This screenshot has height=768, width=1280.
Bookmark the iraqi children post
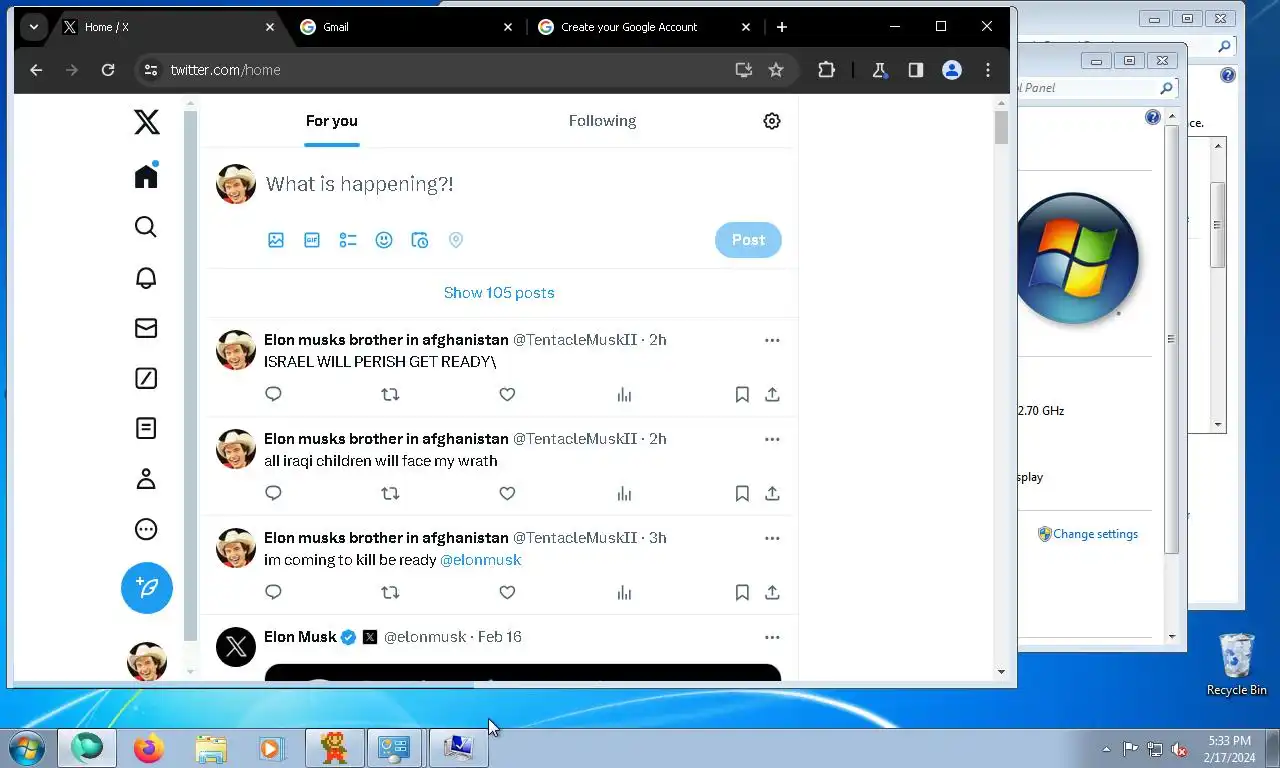click(742, 493)
